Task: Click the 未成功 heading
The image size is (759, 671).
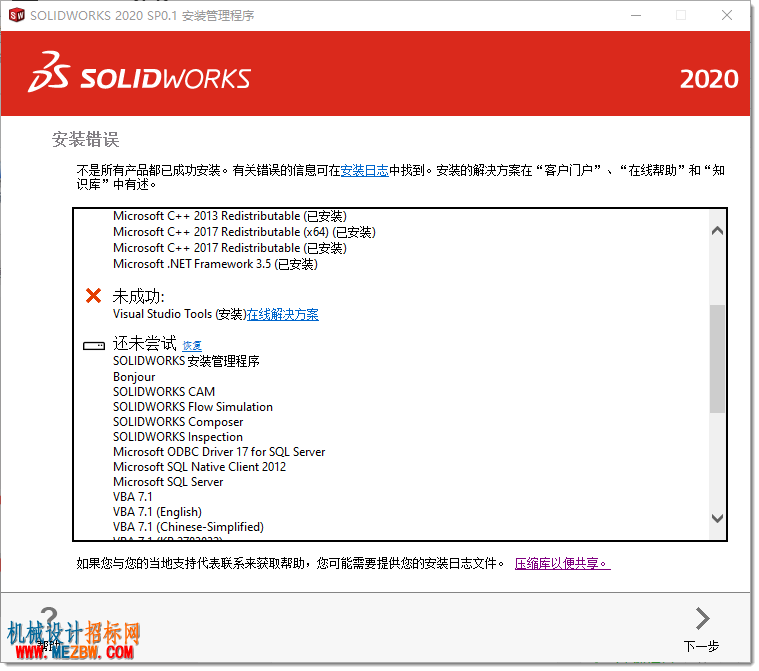Action: pos(138,296)
